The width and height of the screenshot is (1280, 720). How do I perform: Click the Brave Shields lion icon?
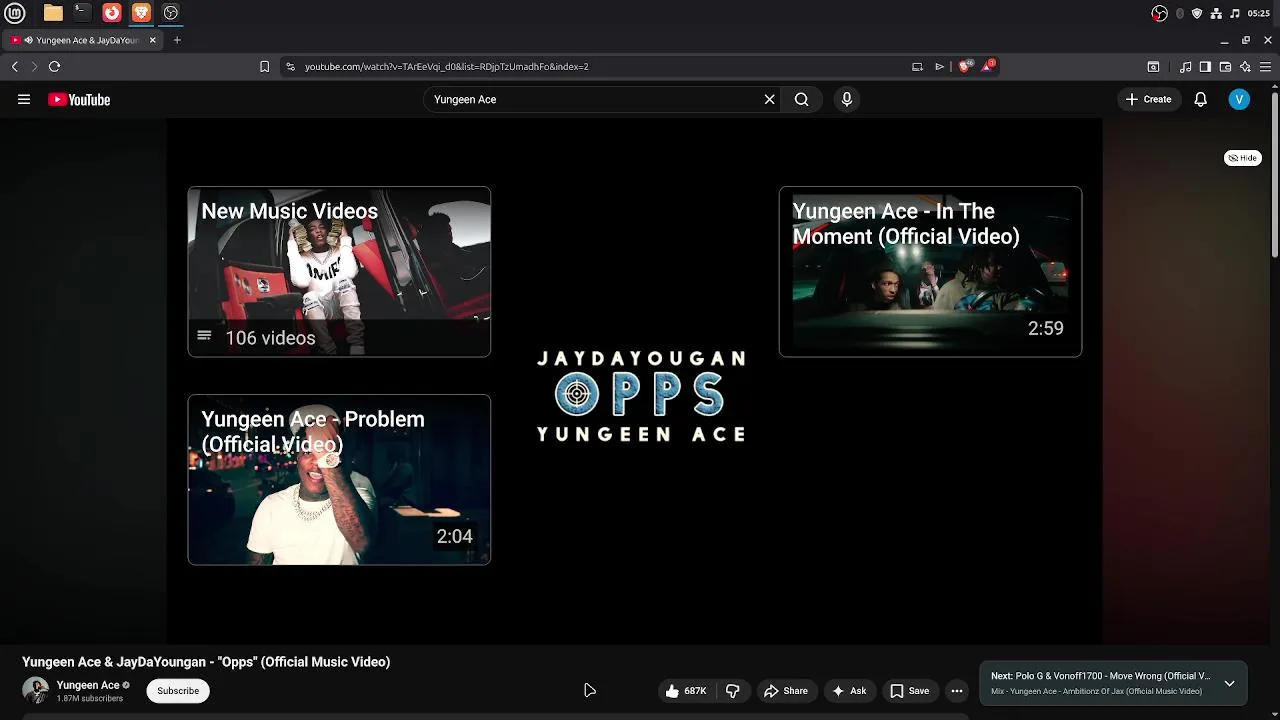pos(964,66)
